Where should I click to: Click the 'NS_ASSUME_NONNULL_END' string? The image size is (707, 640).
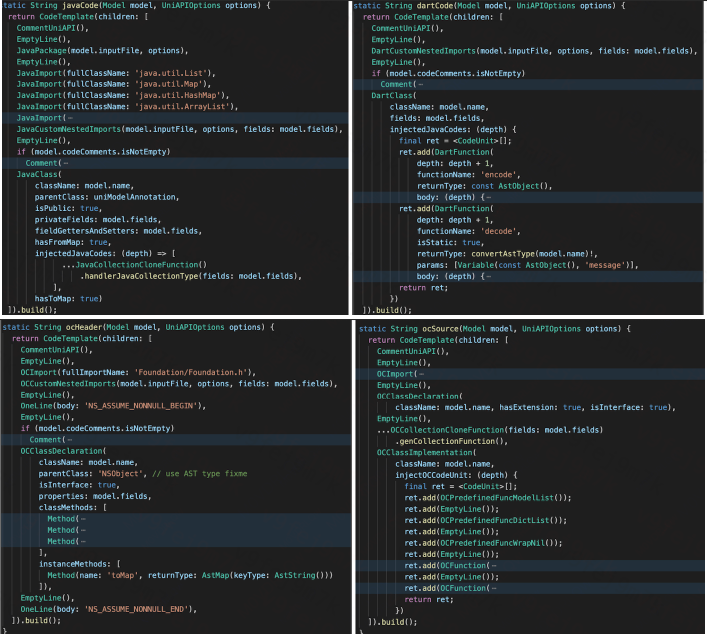point(137,609)
